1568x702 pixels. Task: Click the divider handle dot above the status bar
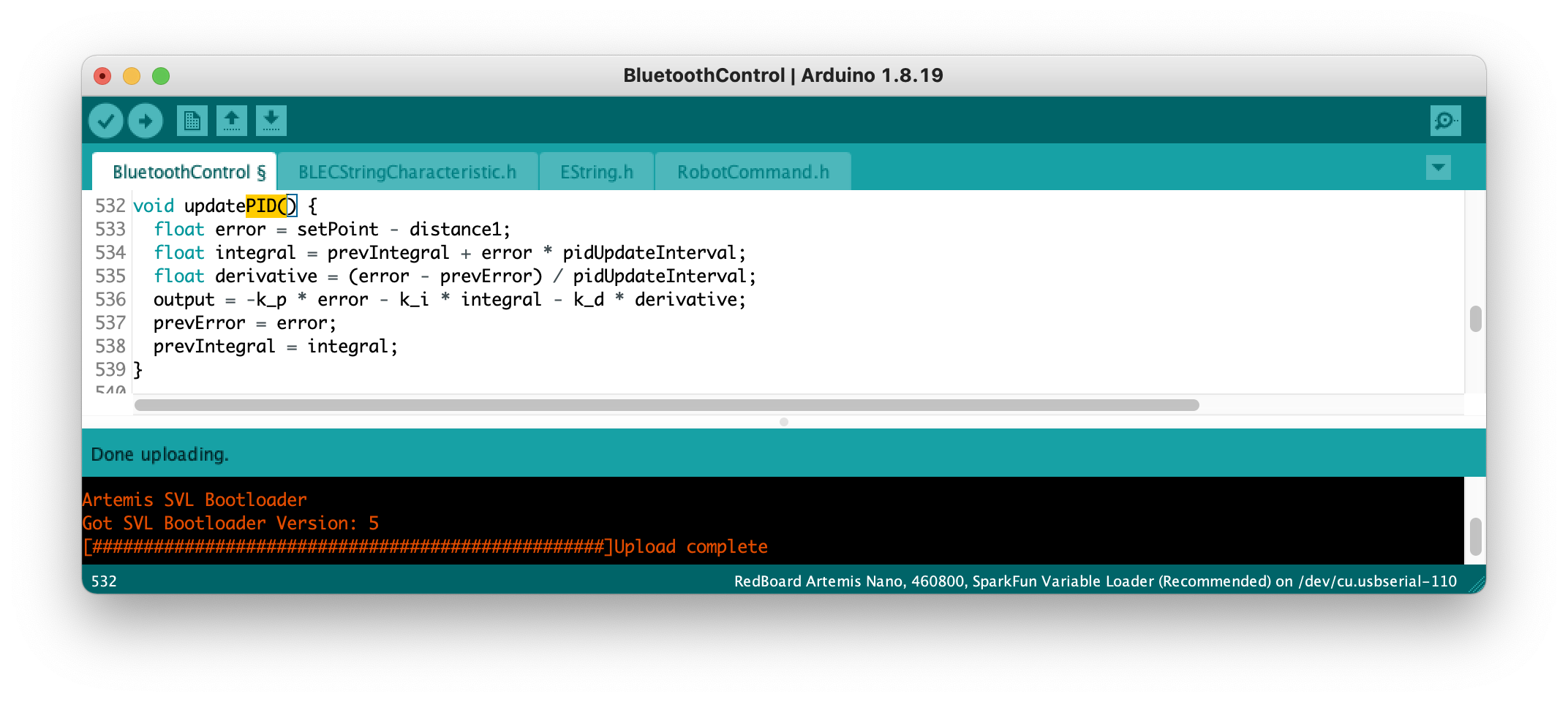784,422
